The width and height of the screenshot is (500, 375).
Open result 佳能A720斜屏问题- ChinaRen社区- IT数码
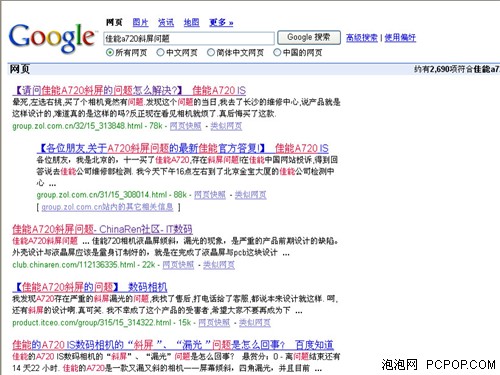[102, 229]
